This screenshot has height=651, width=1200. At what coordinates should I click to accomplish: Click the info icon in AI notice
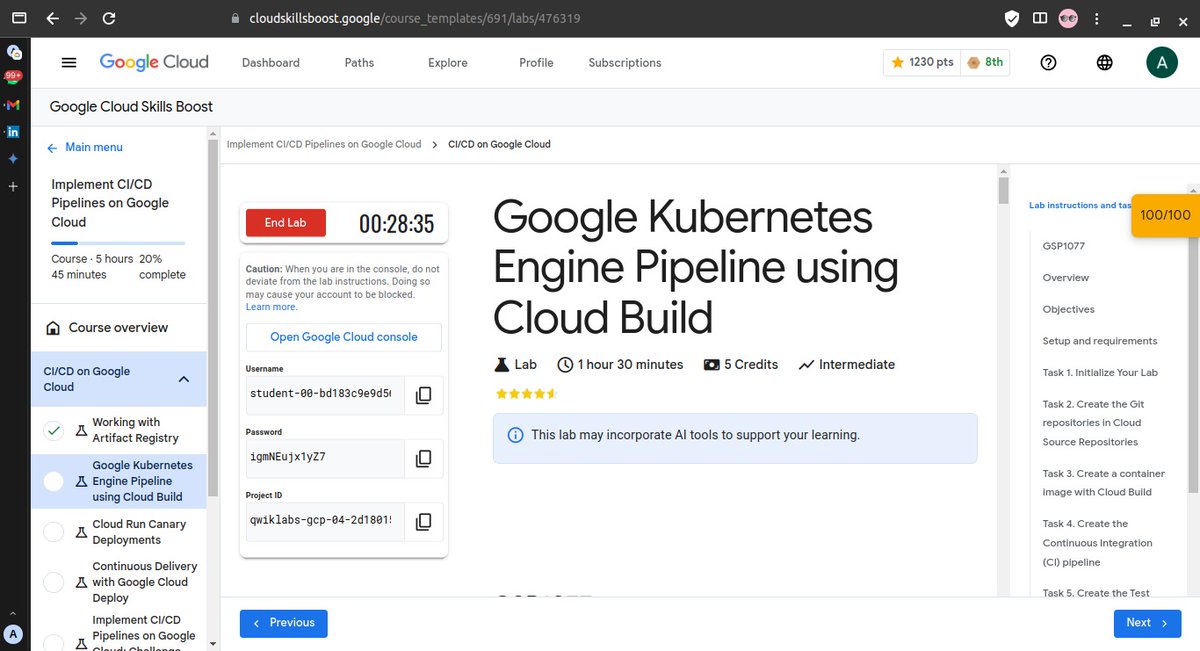515,435
